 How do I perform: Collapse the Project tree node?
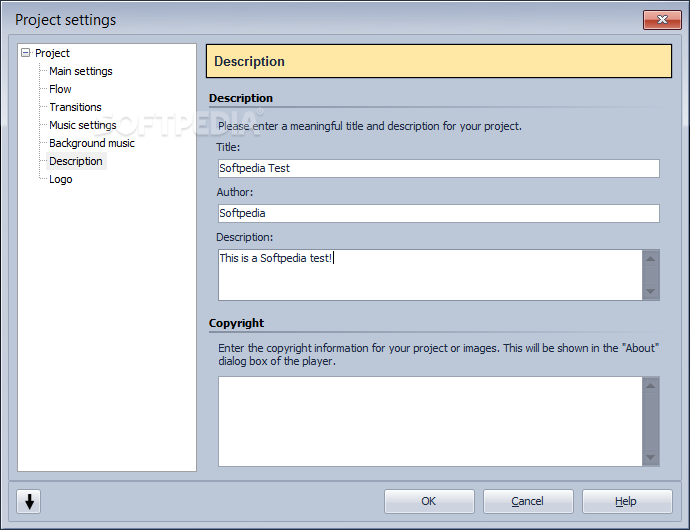tap(26, 53)
